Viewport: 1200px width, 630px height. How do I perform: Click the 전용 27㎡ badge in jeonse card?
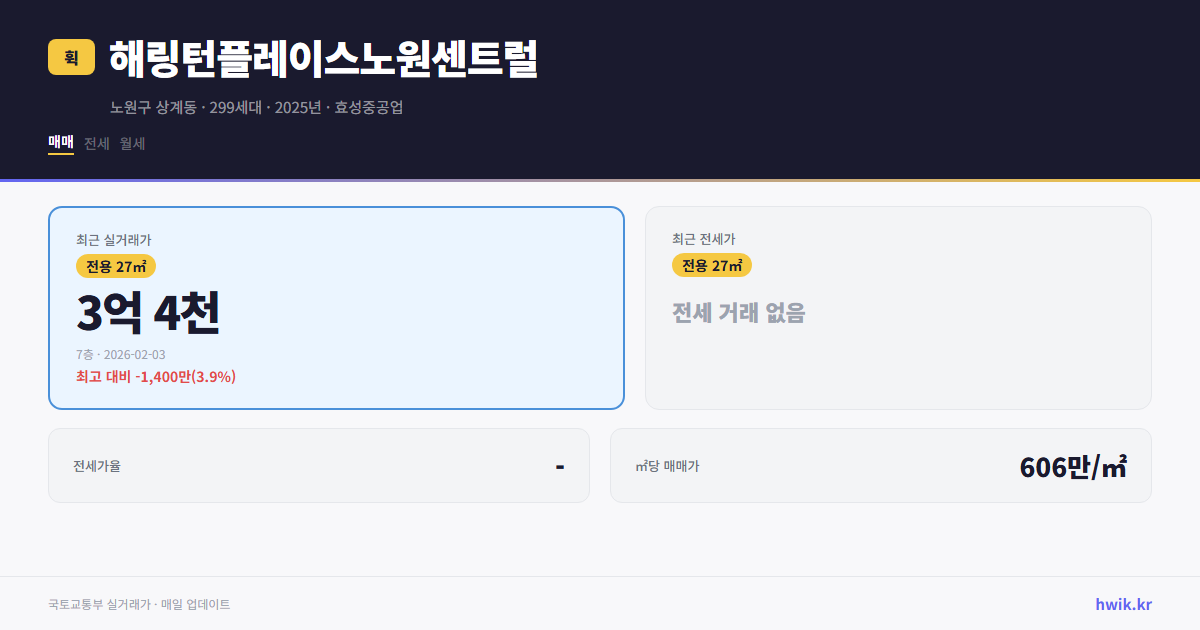coord(712,265)
